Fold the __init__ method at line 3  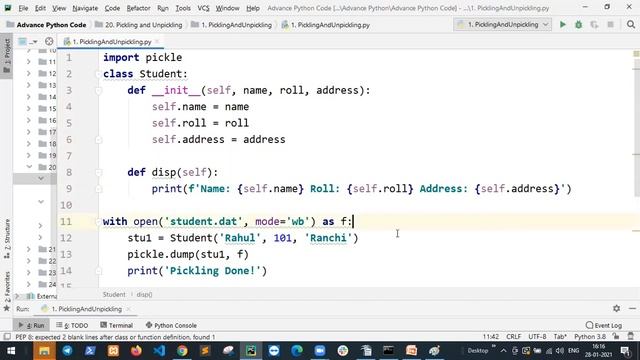click(x=98, y=91)
